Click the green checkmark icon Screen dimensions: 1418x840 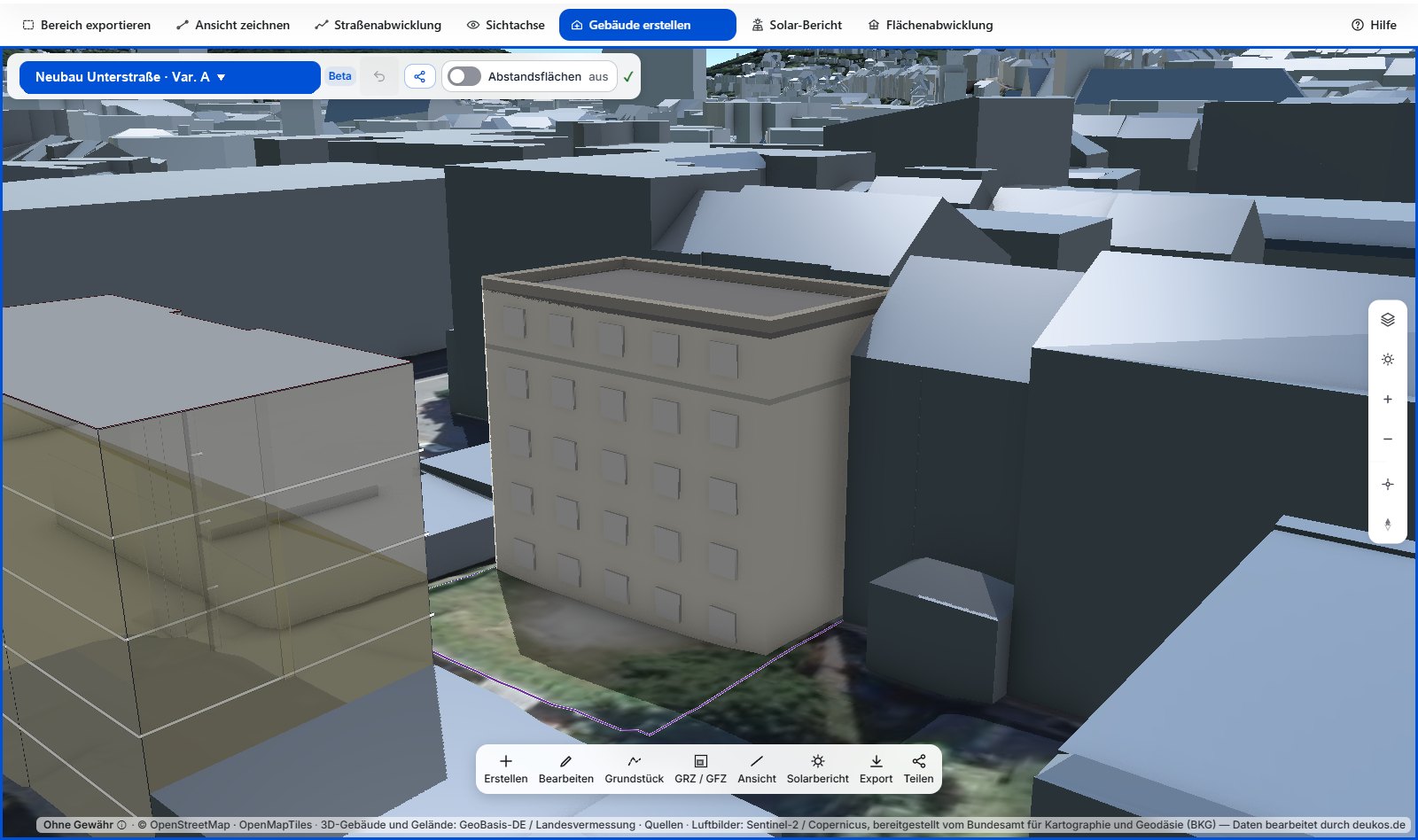628,76
